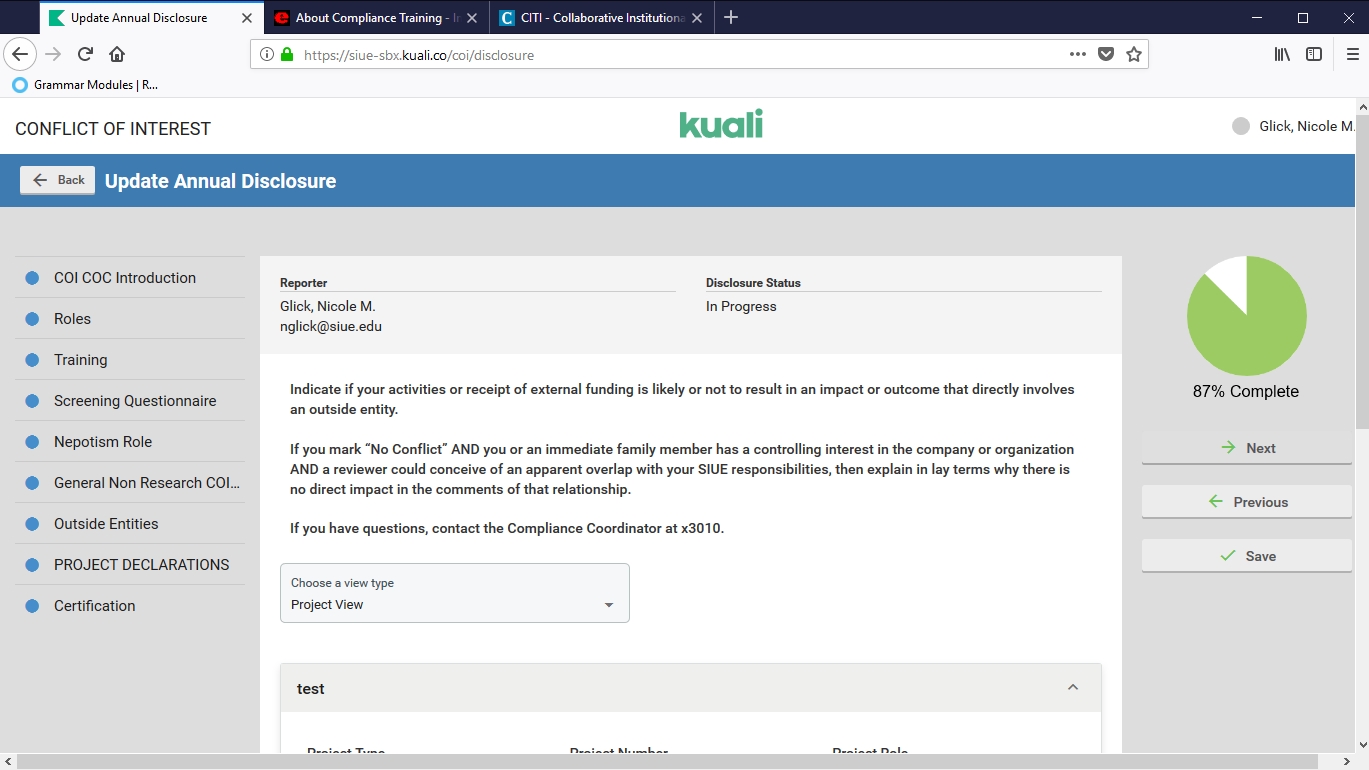Toggle the browser sidebar icon
The width and height of the screenshot is (1369, 770).
pos(1314,55)
